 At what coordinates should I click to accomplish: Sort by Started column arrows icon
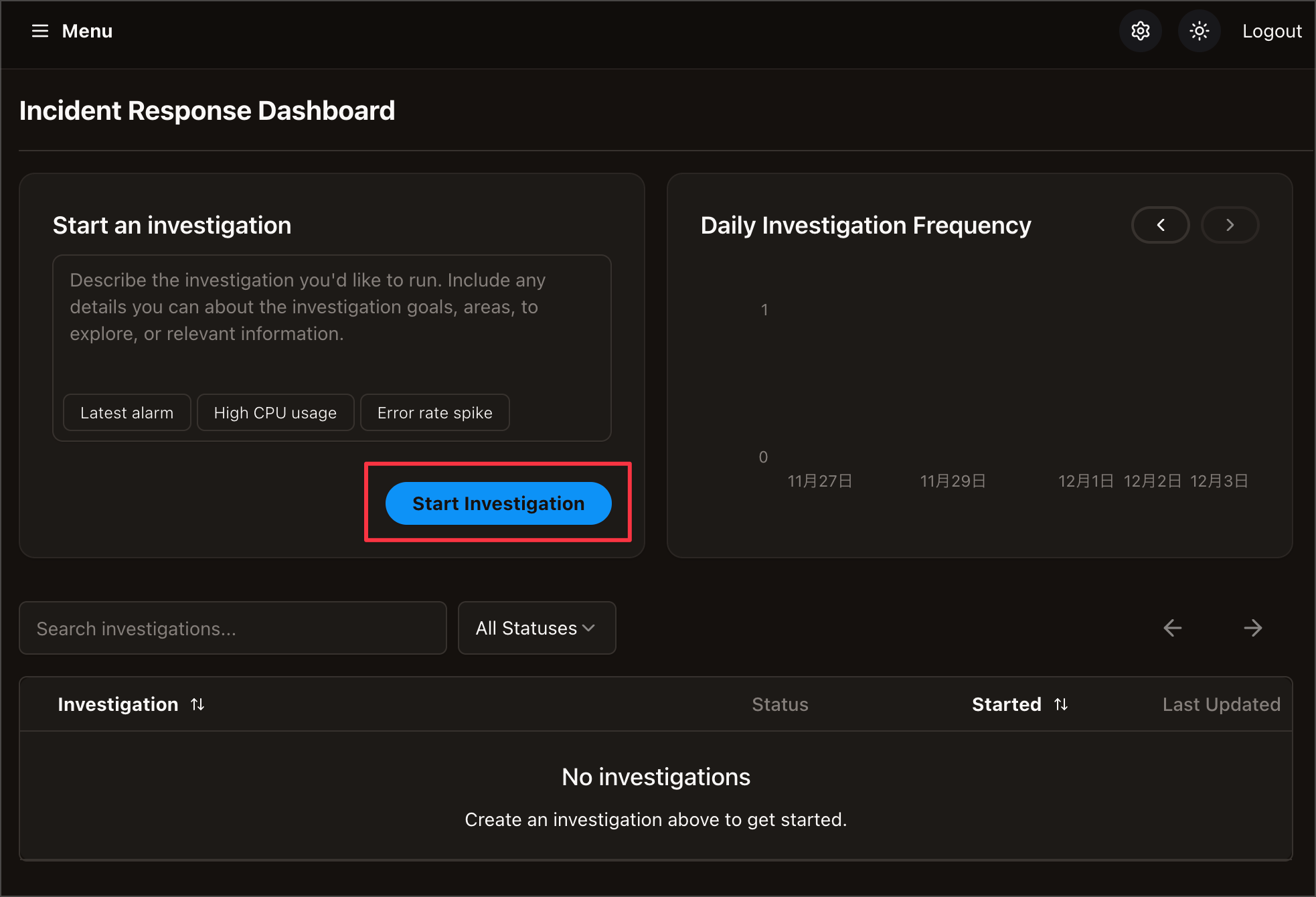(x=1061, y=704)
